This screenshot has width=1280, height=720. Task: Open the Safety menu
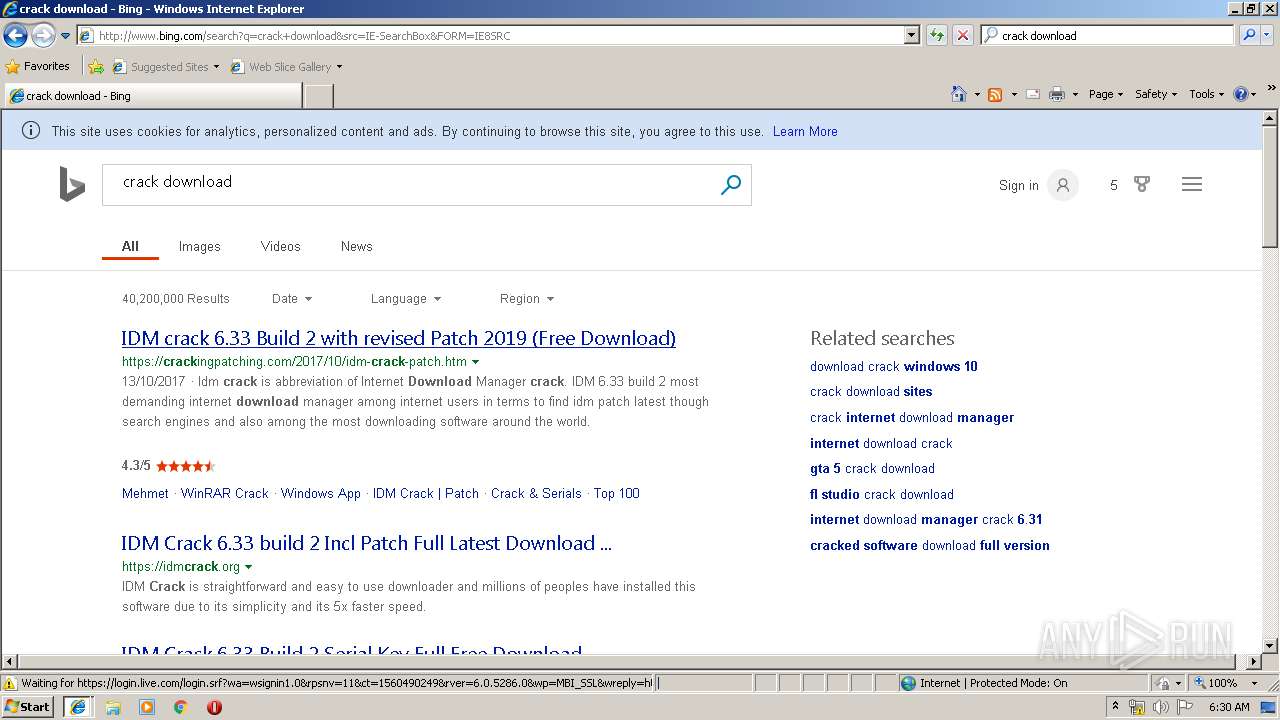point(1156,94)
